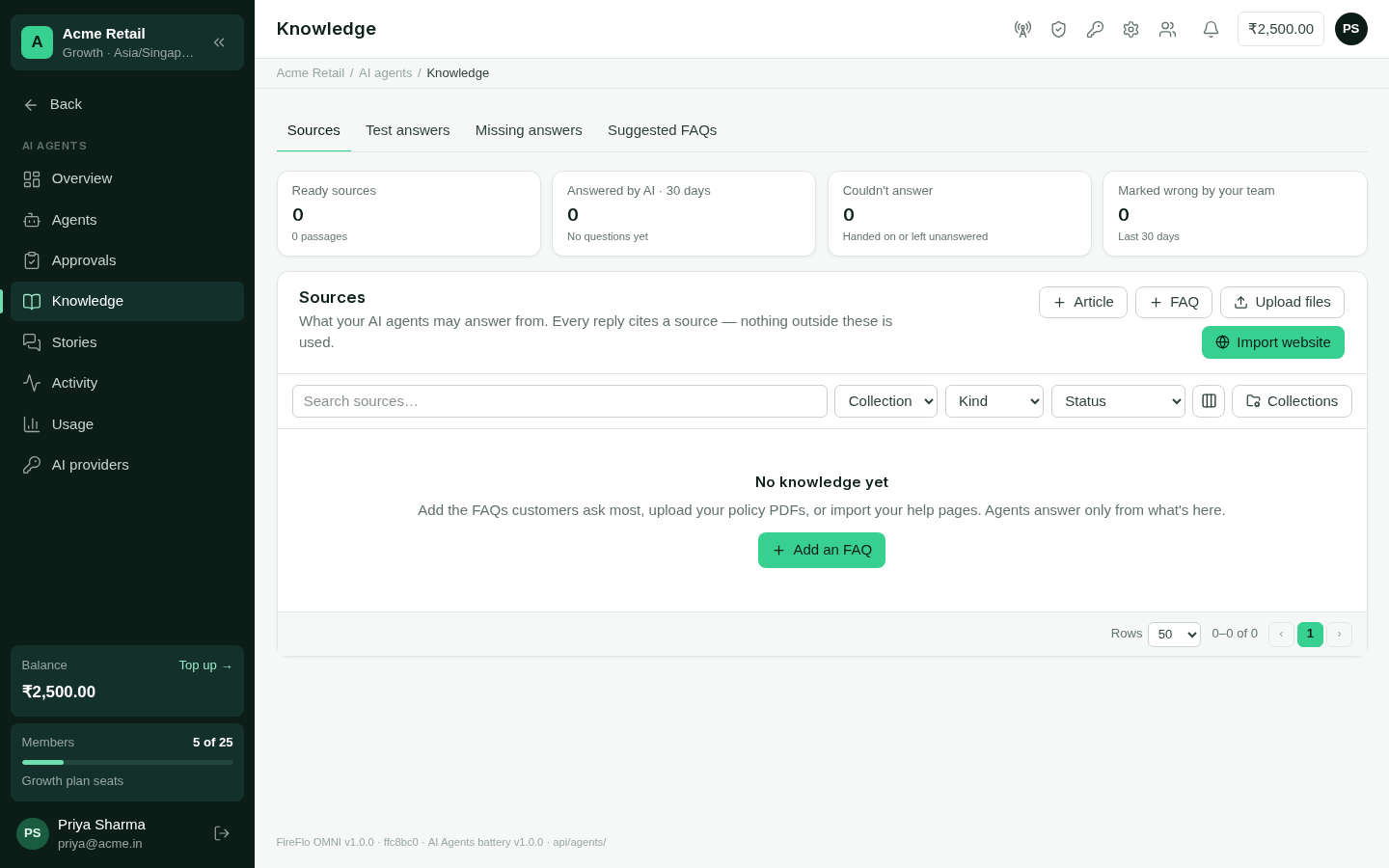The image size is (1389, 868).
Task: Open the shield check icon in header
Action: (x=1058, y=29)
